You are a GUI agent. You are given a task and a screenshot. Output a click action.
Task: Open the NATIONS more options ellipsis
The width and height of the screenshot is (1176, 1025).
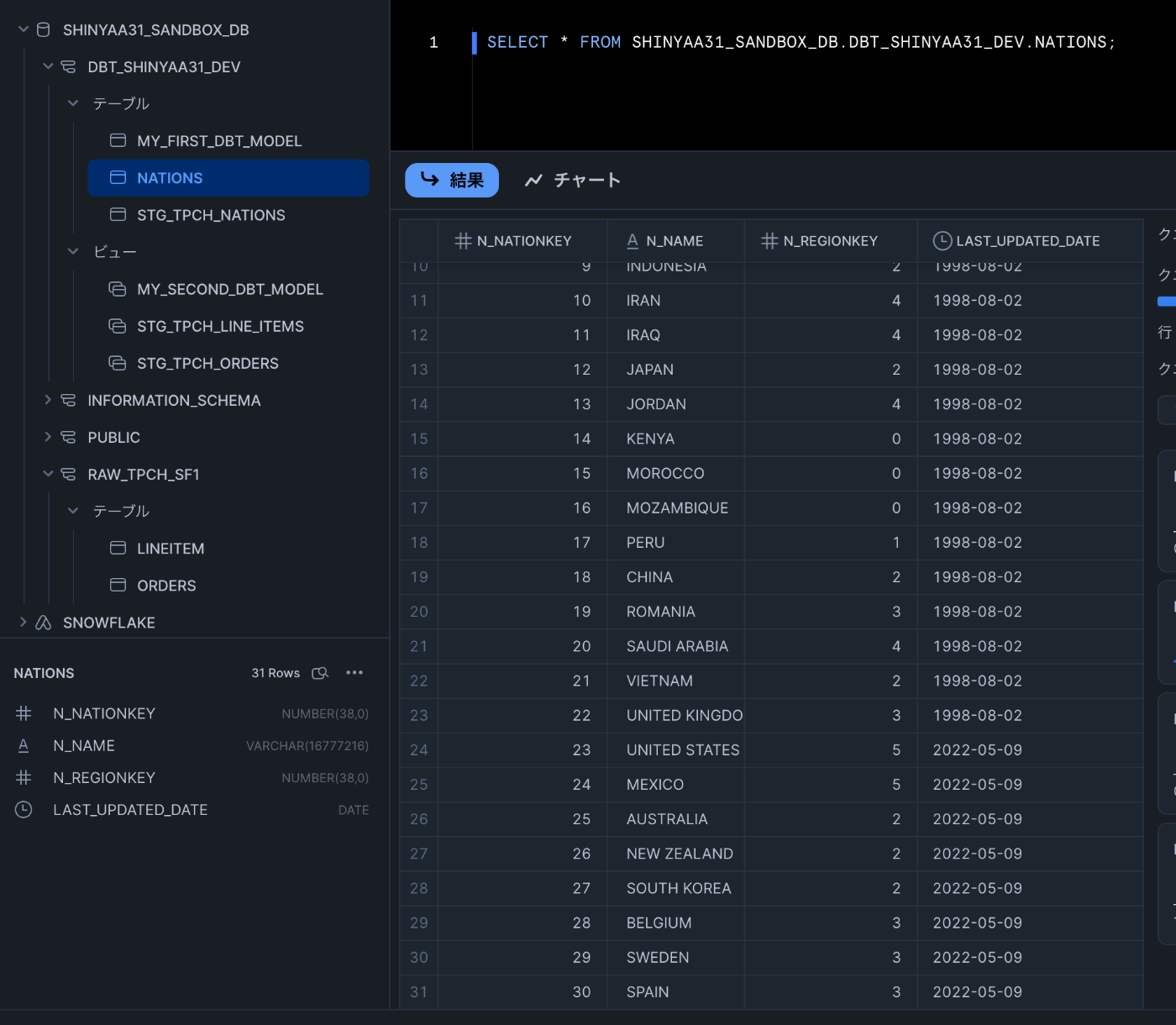coord(354,672)
